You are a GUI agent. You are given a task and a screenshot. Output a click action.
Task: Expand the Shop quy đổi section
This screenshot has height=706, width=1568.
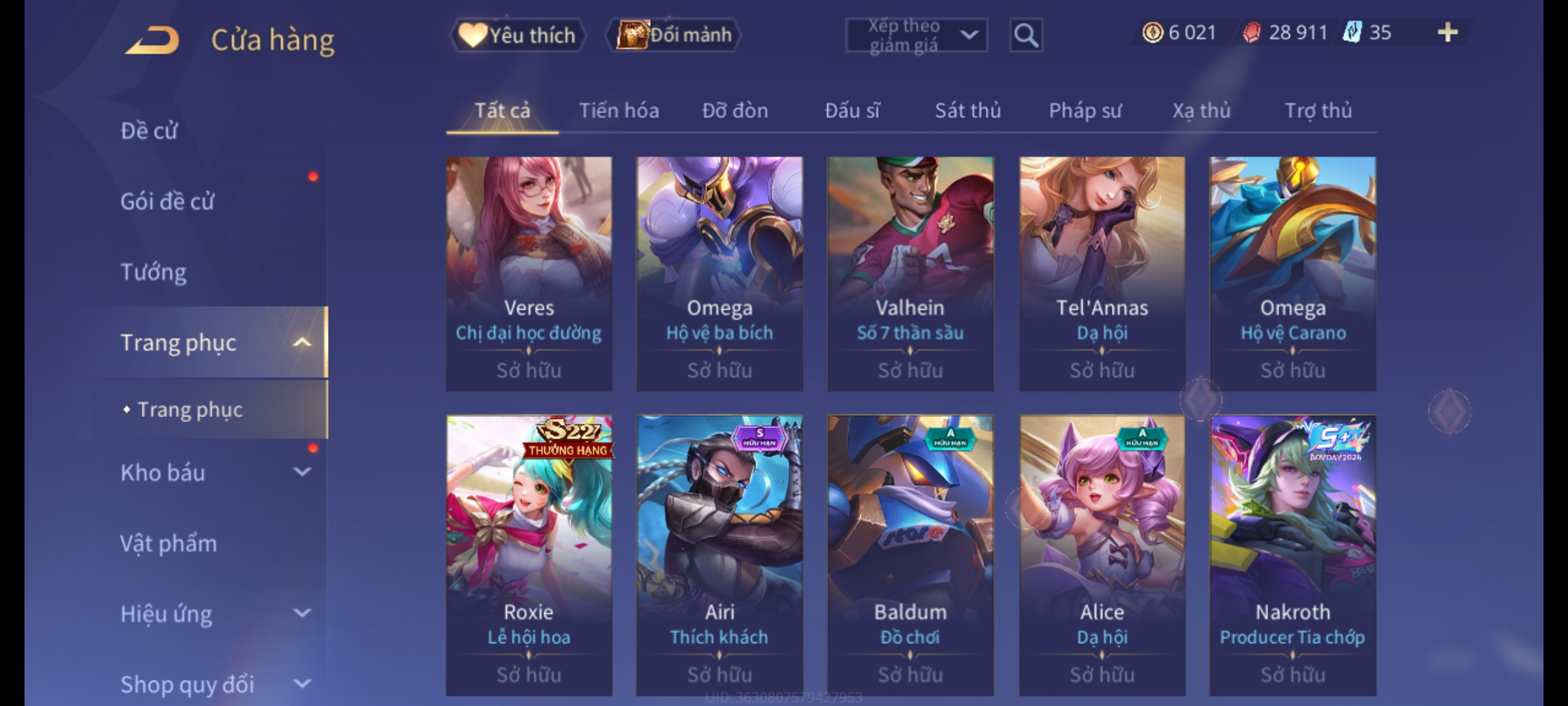(x=302, y=684)
